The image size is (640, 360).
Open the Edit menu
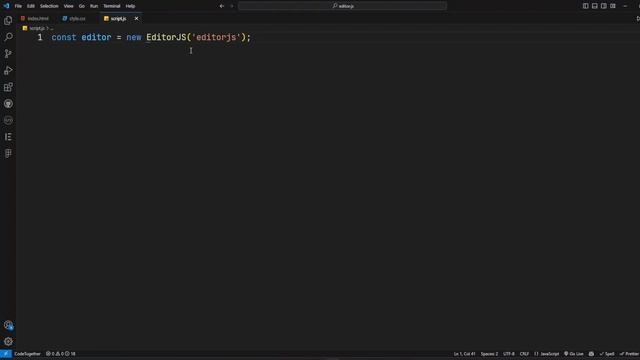coord(31,6)
